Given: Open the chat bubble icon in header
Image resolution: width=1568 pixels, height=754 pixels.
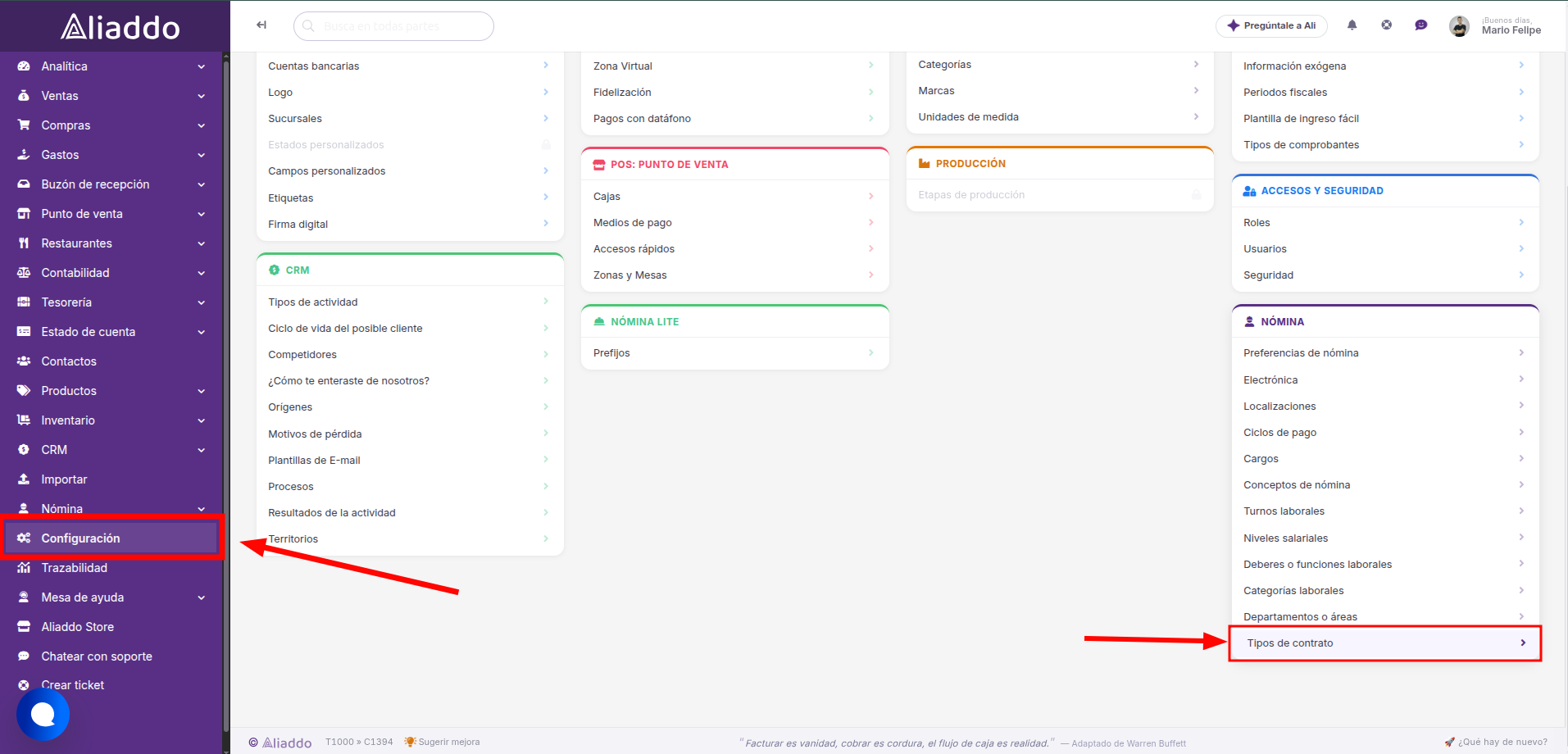Looking at the screenshot, I should pos(1420,25).
